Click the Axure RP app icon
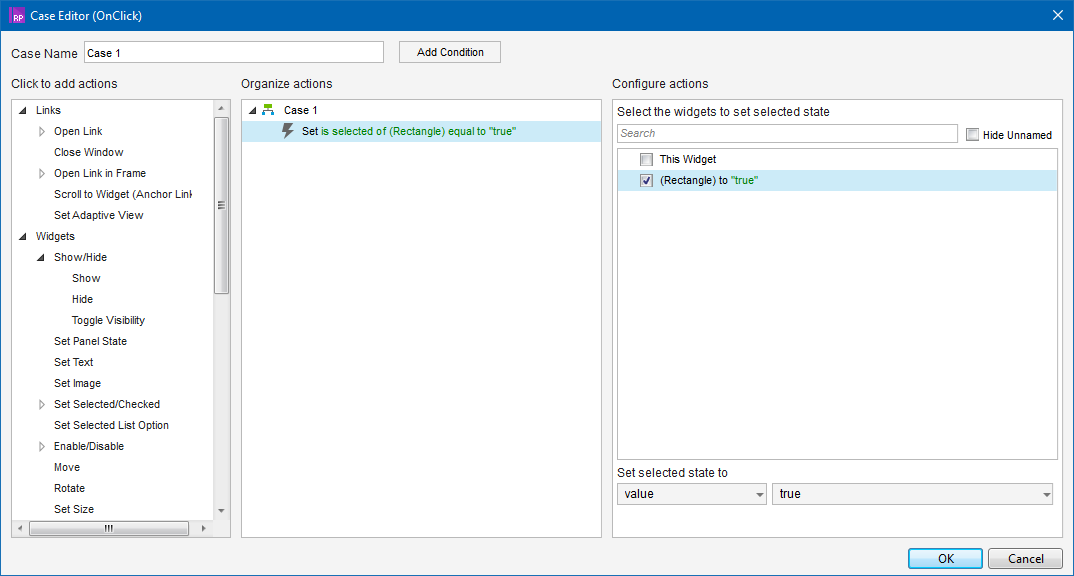Viewport: 1074px width, 576px height. [17, 16]
